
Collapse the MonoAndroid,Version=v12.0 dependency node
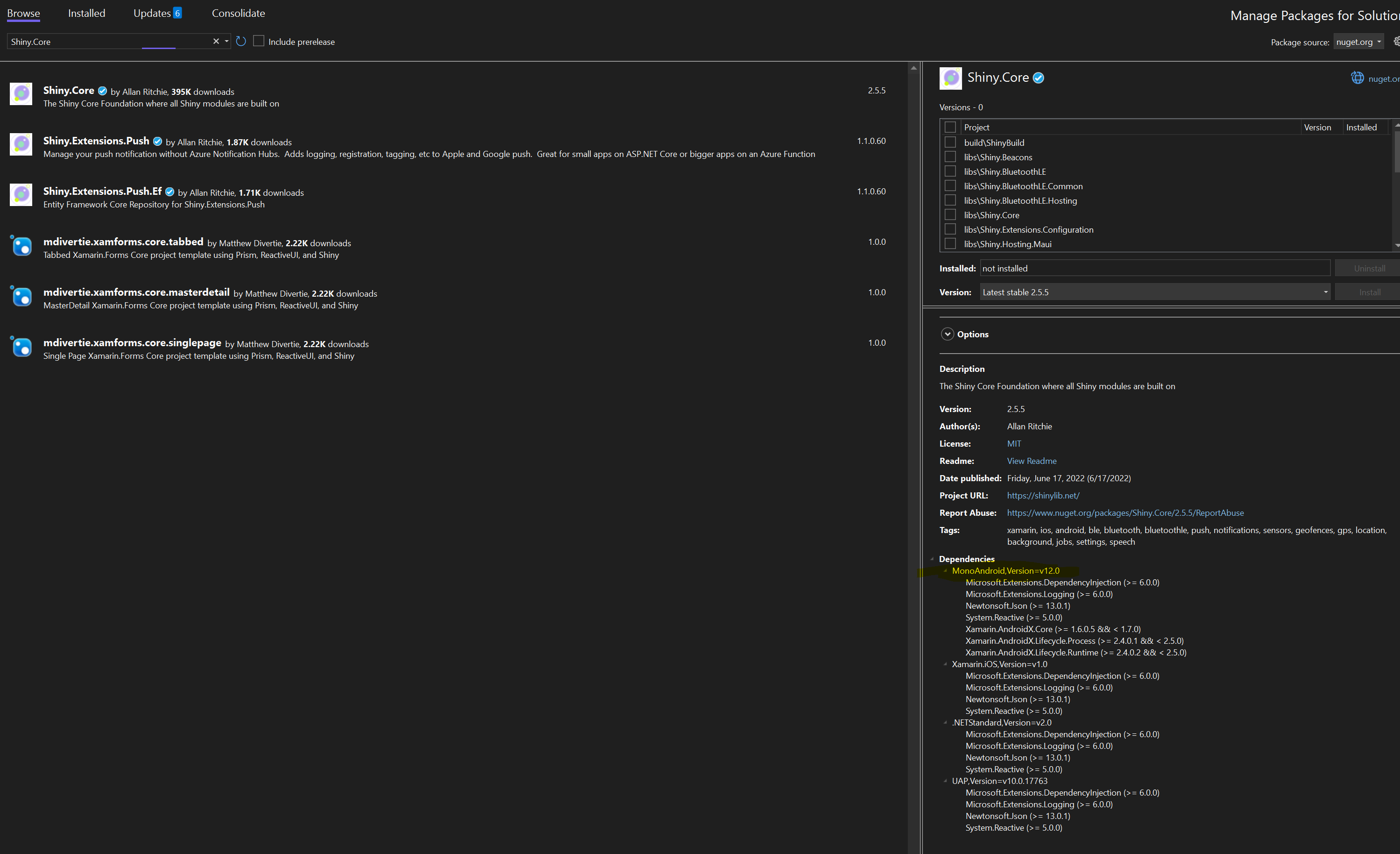[x=945, y=571]
